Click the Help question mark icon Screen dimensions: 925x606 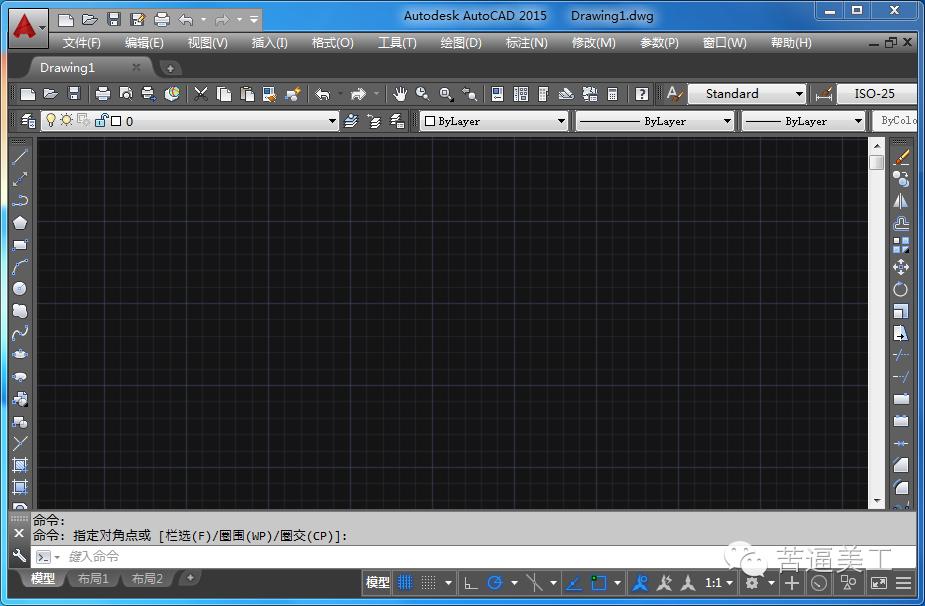[x=642, y=94]
